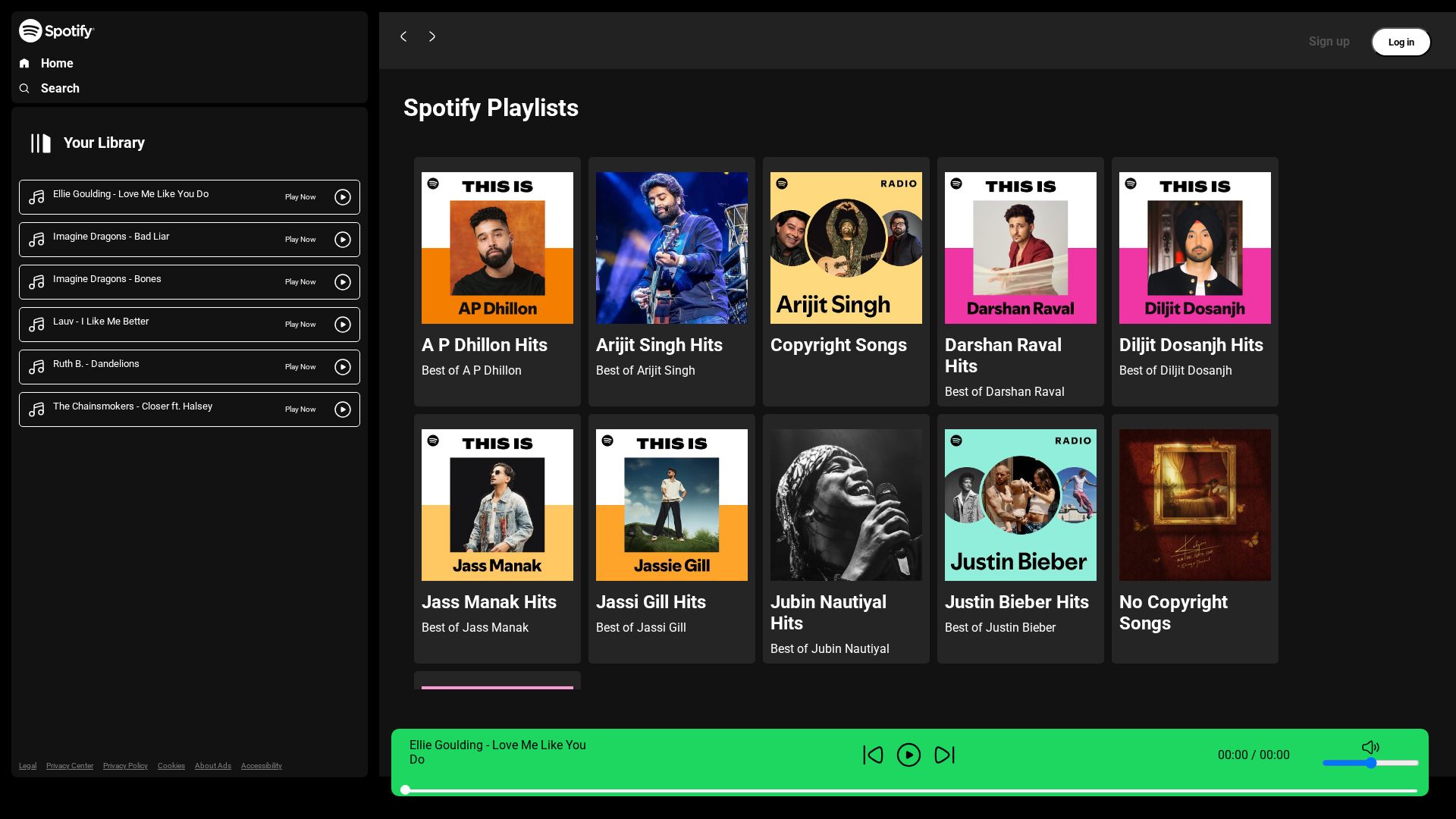Open the Accessibility footer link

(262, 766)
